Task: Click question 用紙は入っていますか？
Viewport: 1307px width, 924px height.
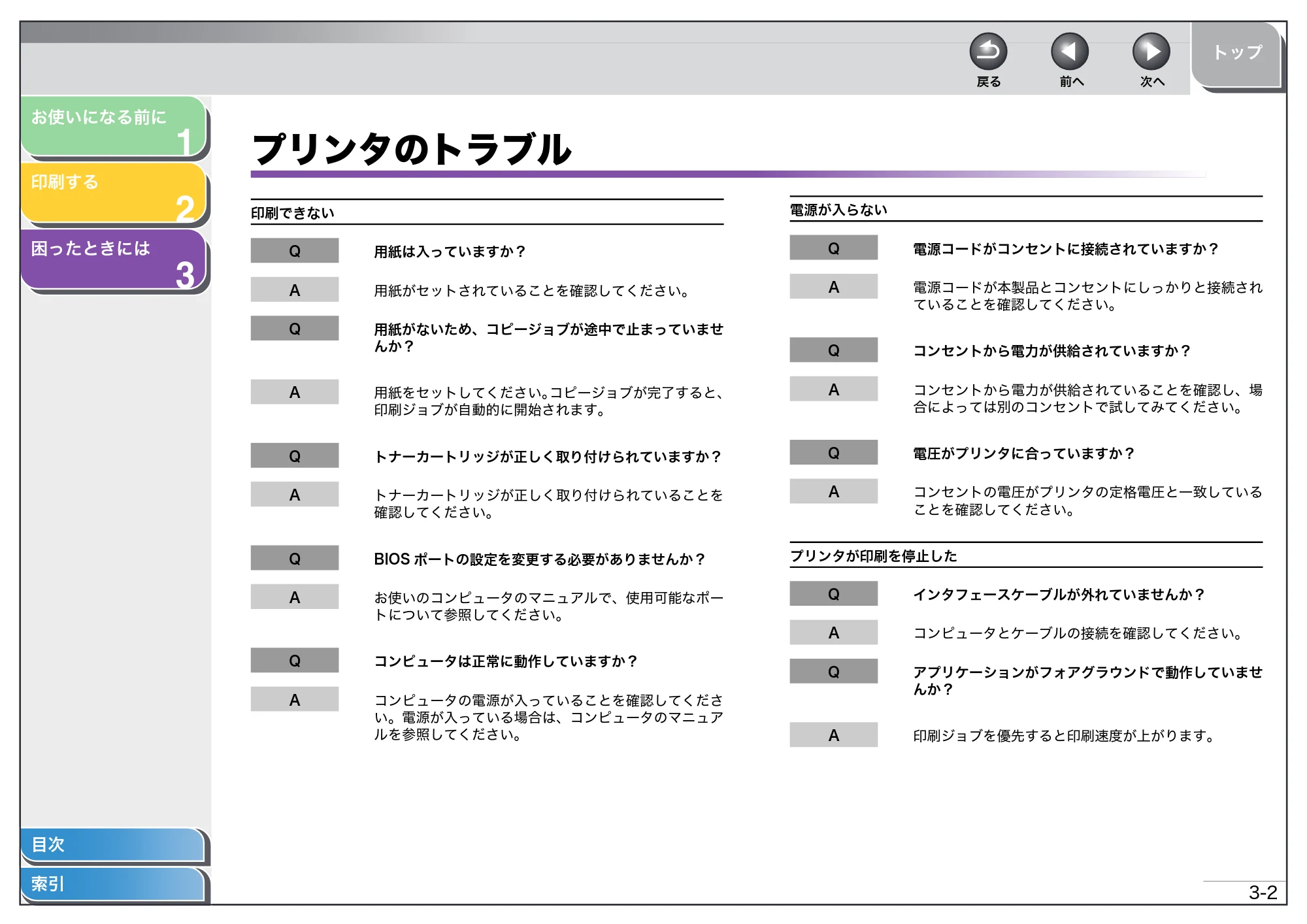Action: coord(450,252)
